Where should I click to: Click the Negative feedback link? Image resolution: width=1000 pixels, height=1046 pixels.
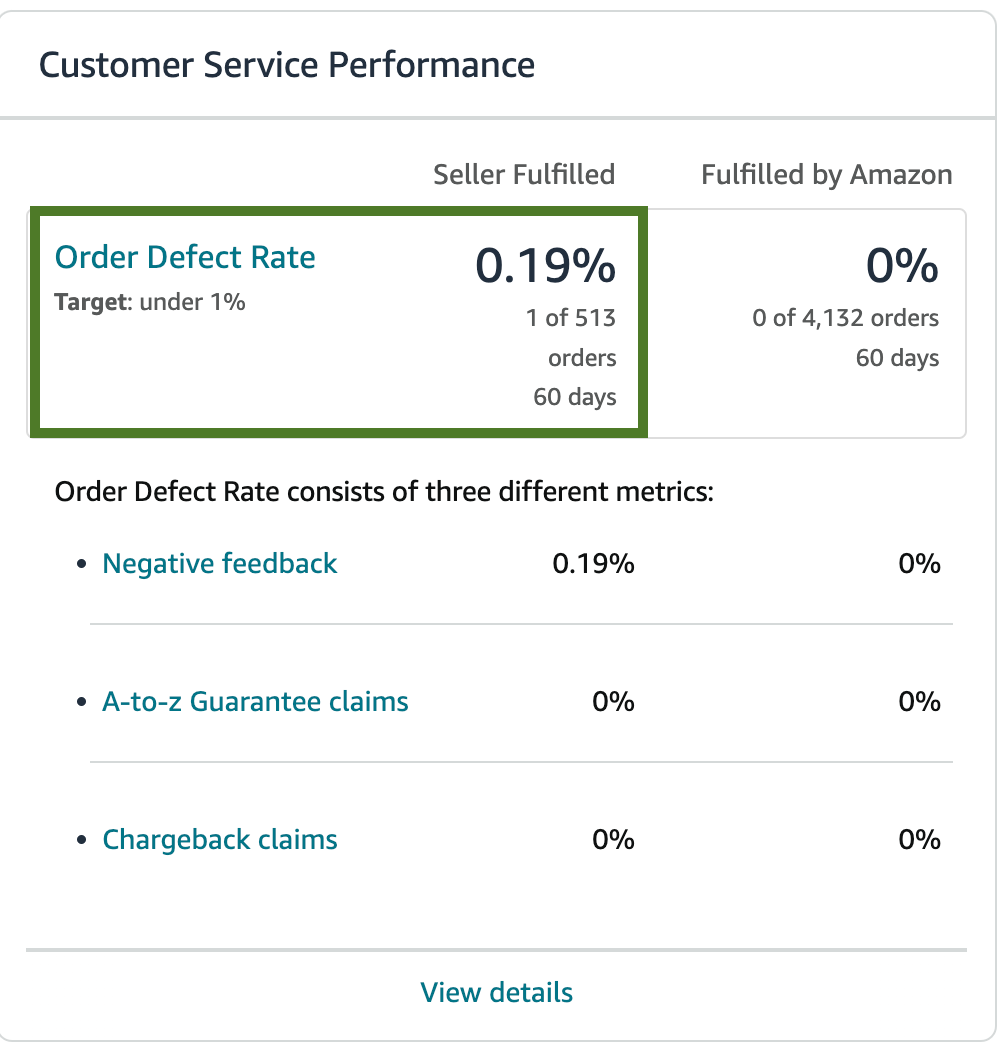coord(220,564)
